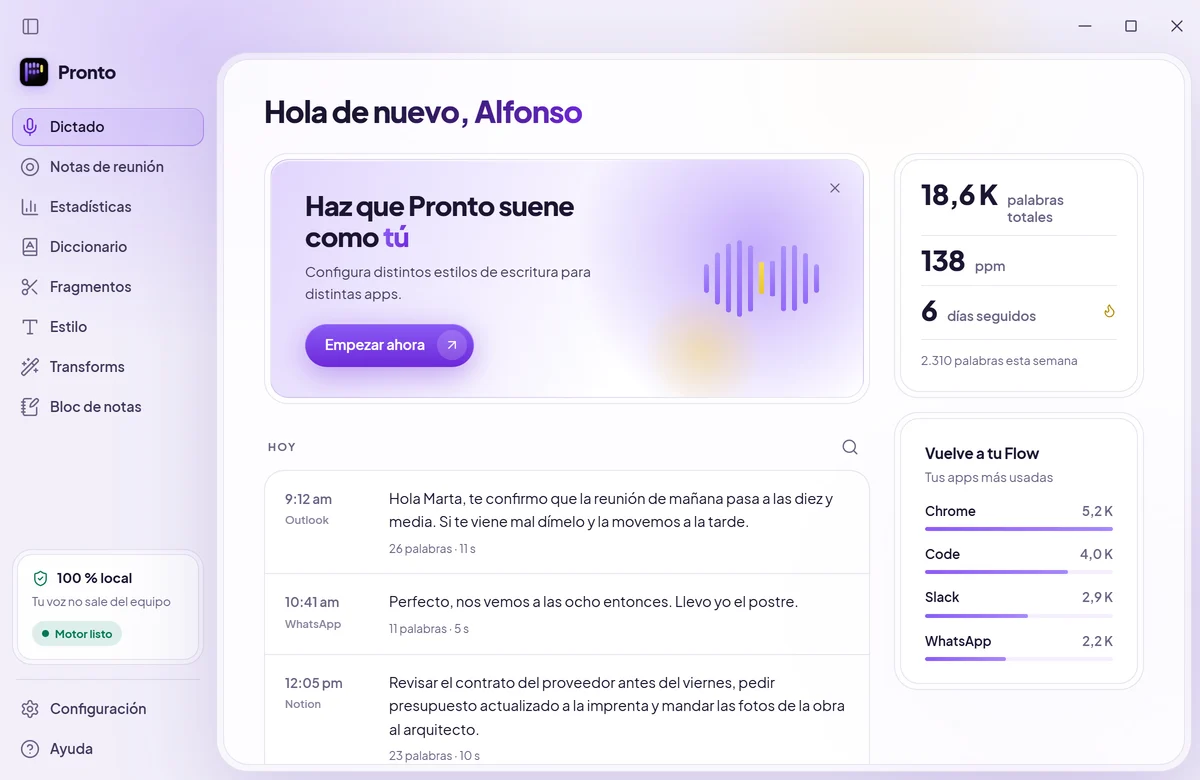Click the 18,6 K palabras totales stat
The image size is (1200, 780).
pos(1019,201)
